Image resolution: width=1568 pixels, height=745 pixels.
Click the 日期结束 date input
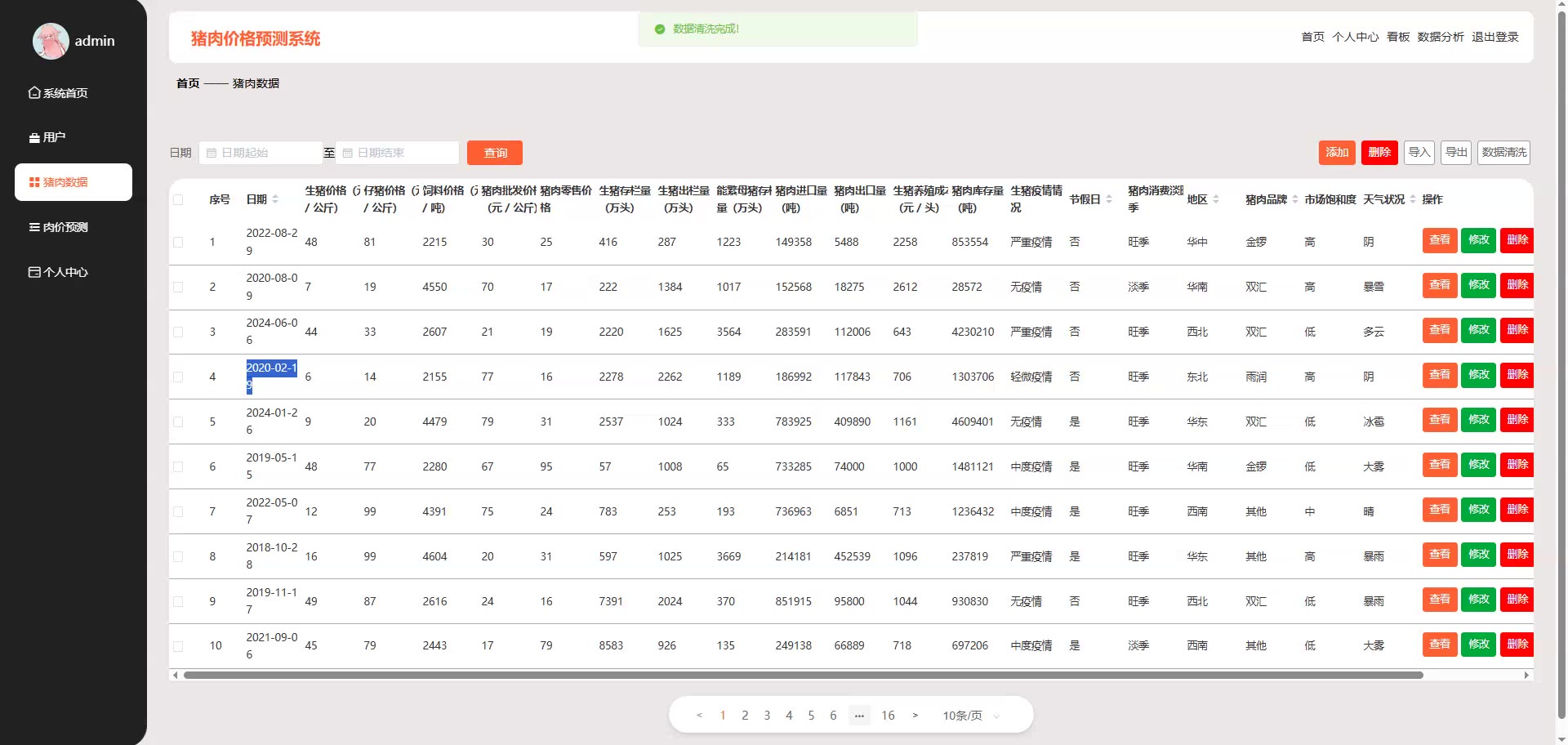tap(397, 153)
